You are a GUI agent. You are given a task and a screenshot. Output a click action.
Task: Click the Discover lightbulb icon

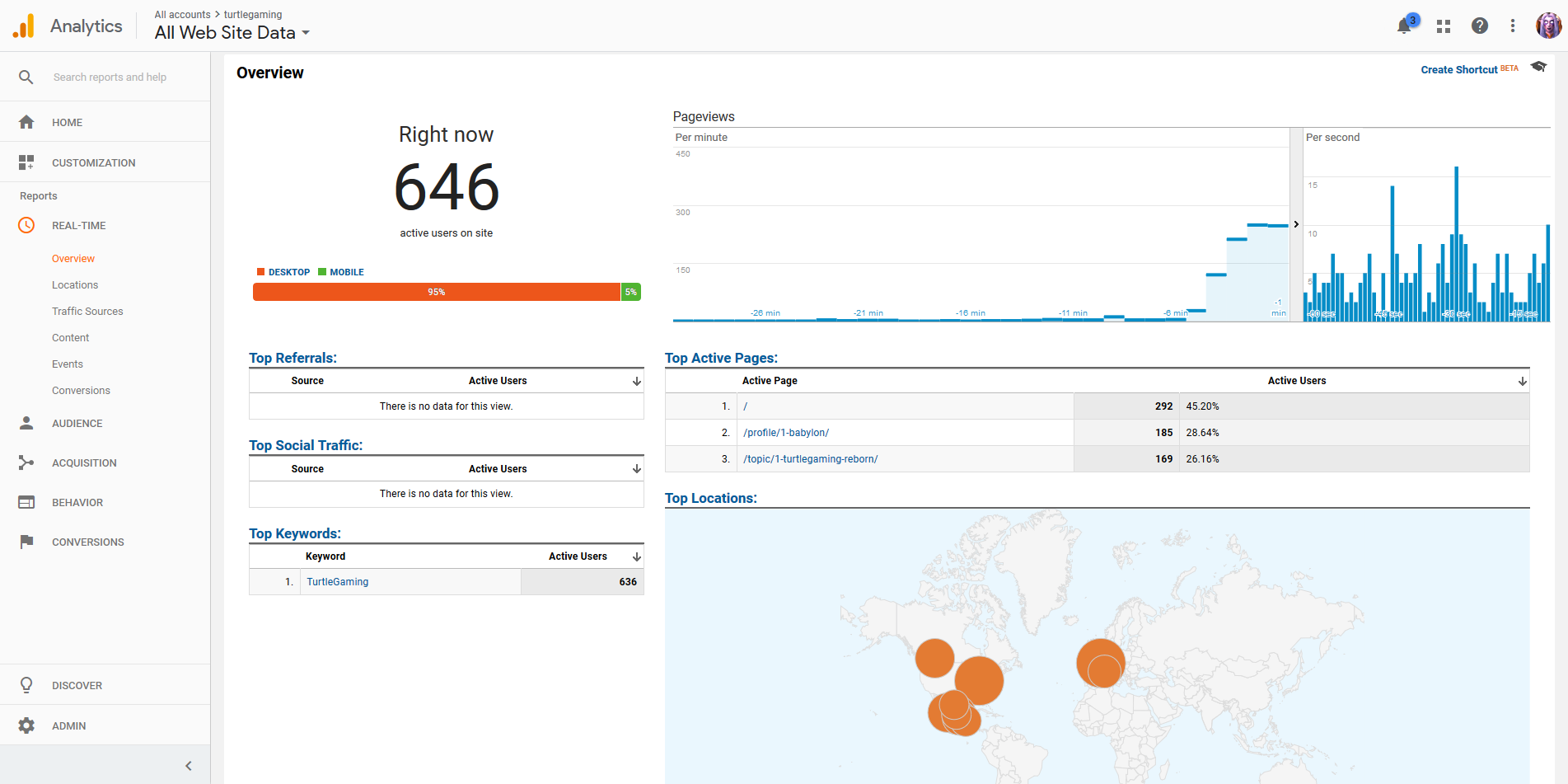[26, 685]
